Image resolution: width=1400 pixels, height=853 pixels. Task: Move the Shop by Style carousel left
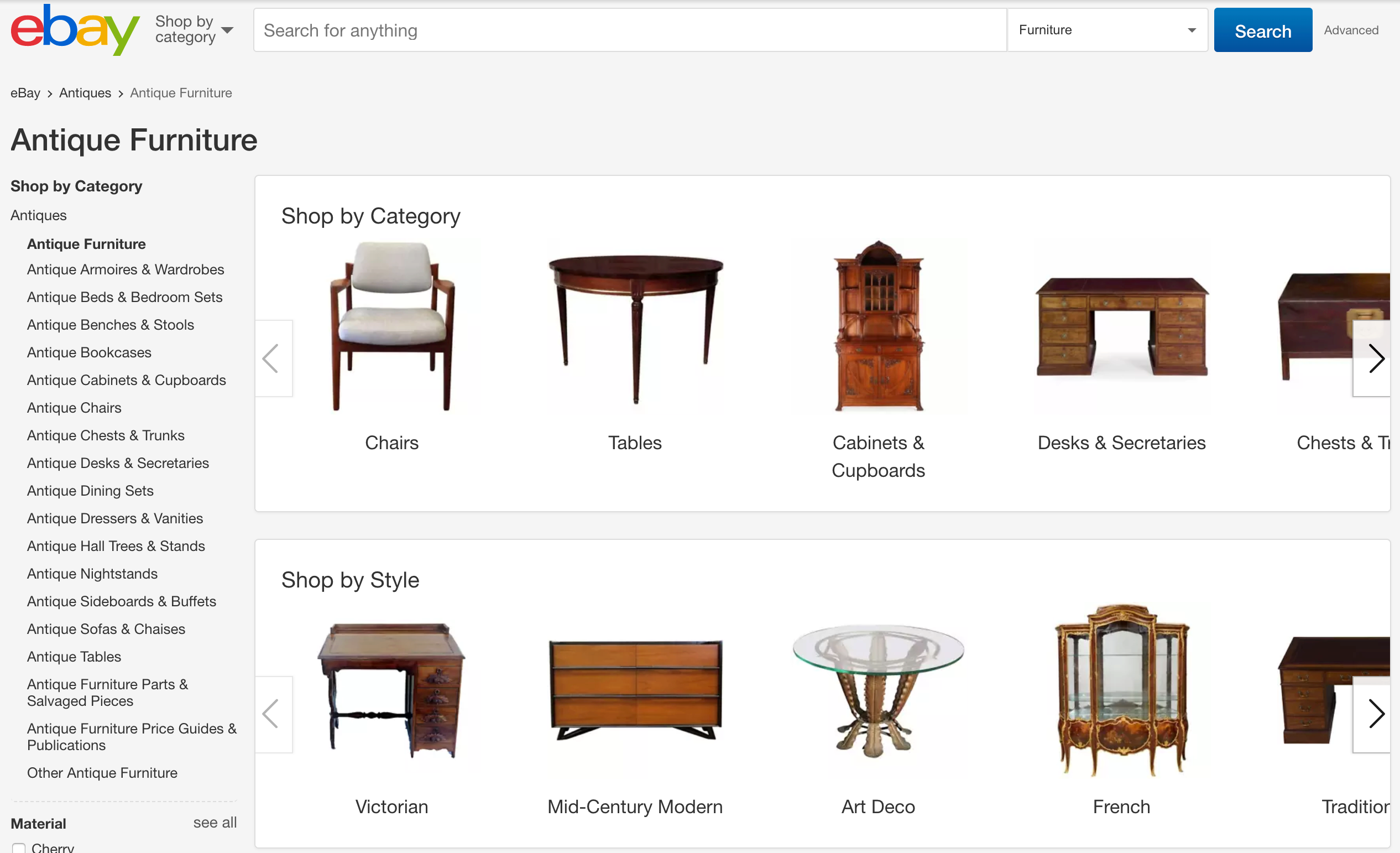point(273,714)
